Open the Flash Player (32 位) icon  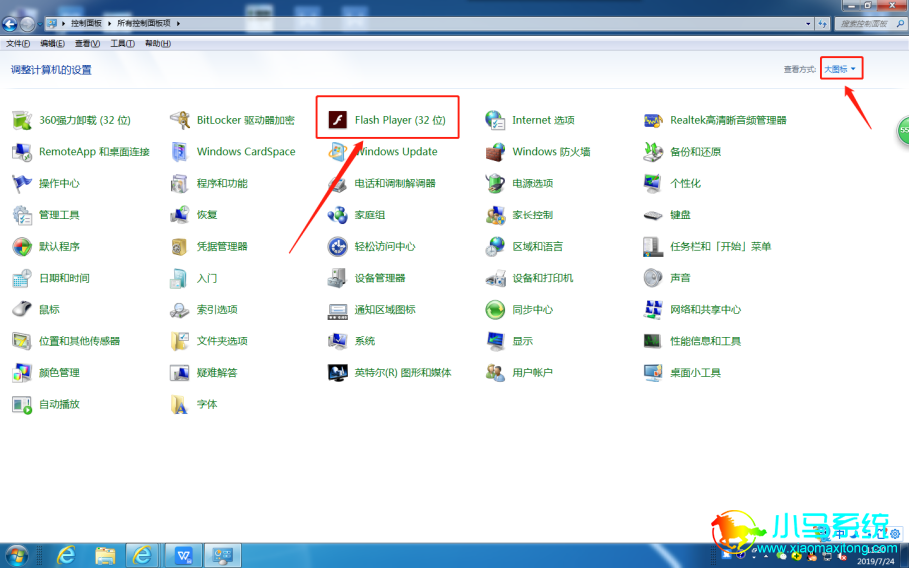point(338,120)
